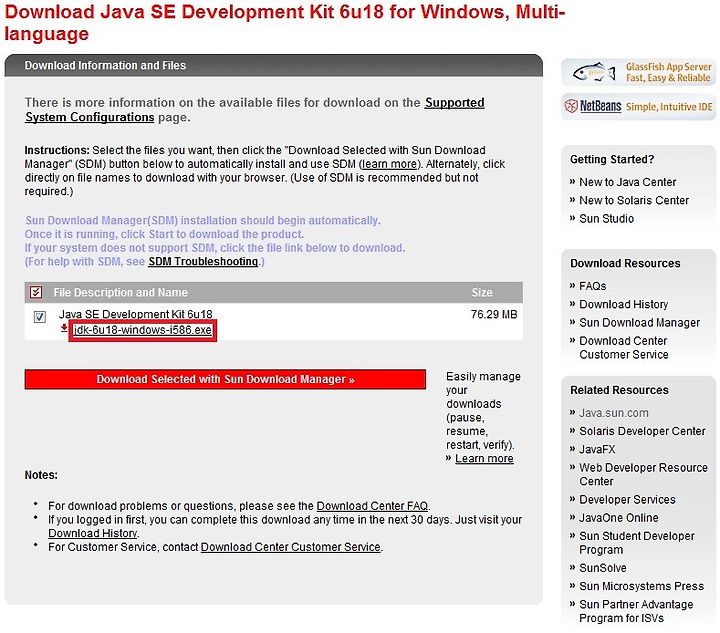Open Download History in the sidebar
The width and height of the screenshot is (720, 633).
pos(623,304)
